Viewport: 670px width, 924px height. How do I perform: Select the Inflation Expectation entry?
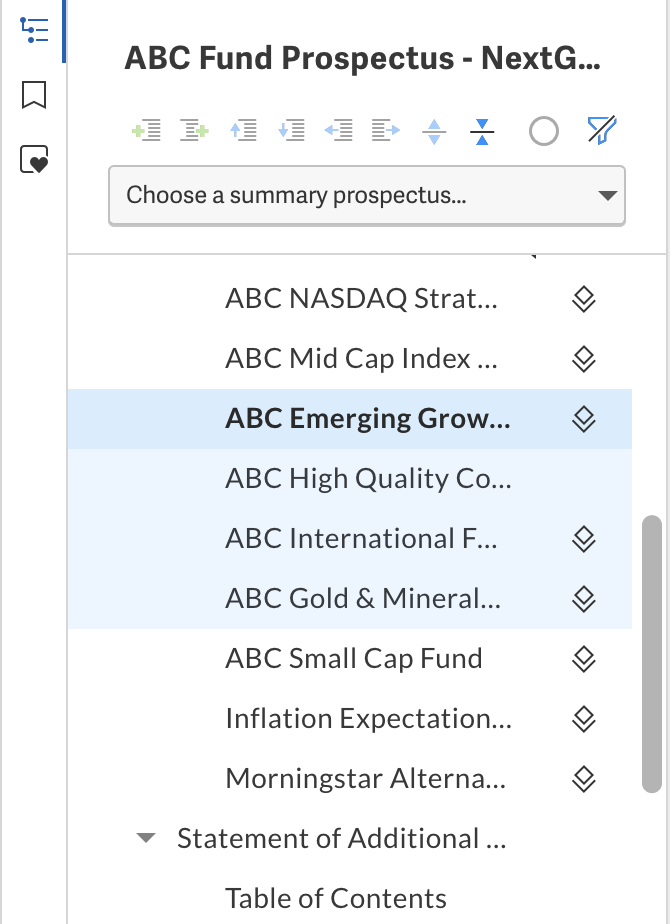click(366, 718)
